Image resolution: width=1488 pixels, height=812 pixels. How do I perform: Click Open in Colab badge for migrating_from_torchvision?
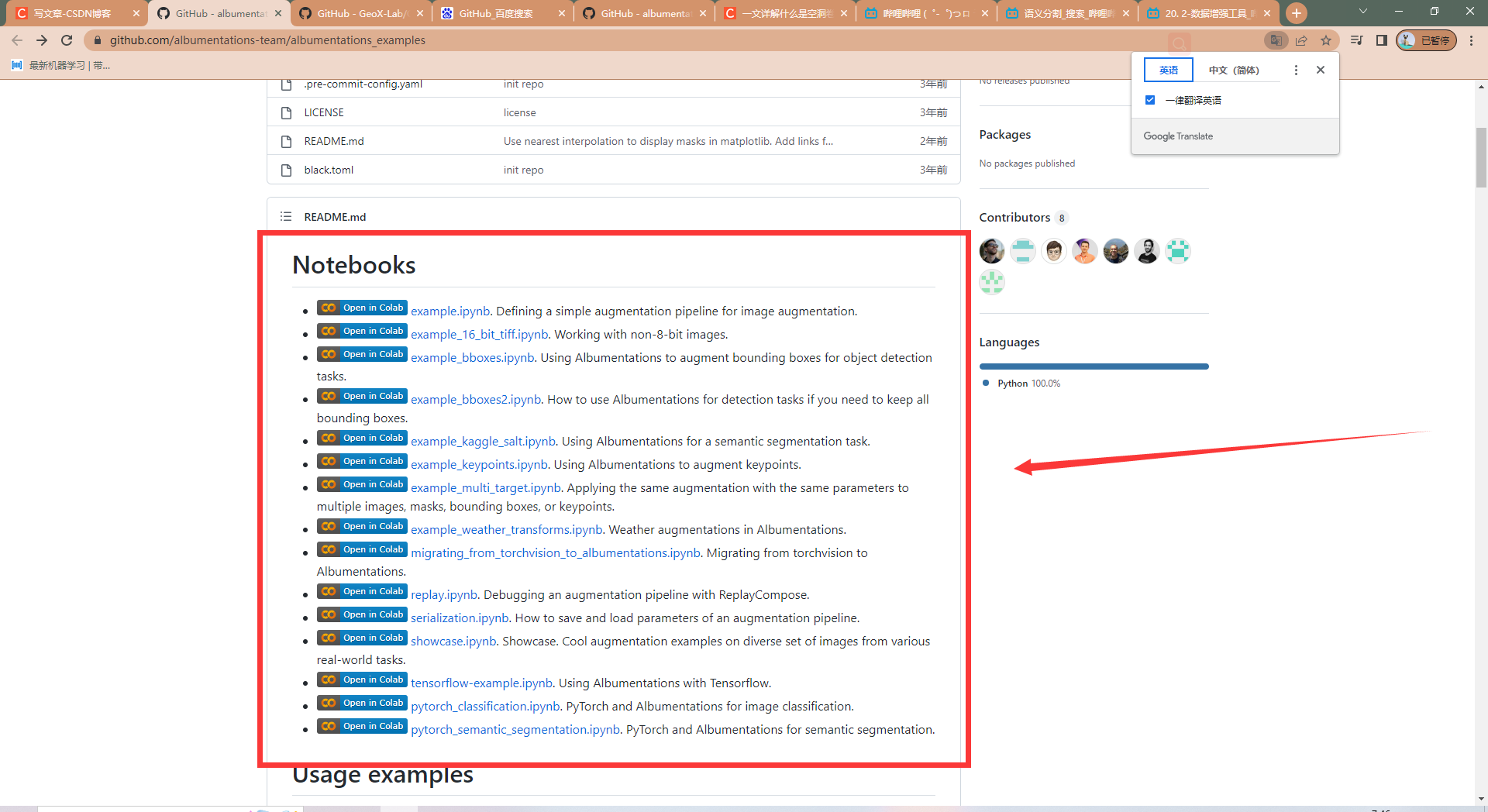point(362,549)
